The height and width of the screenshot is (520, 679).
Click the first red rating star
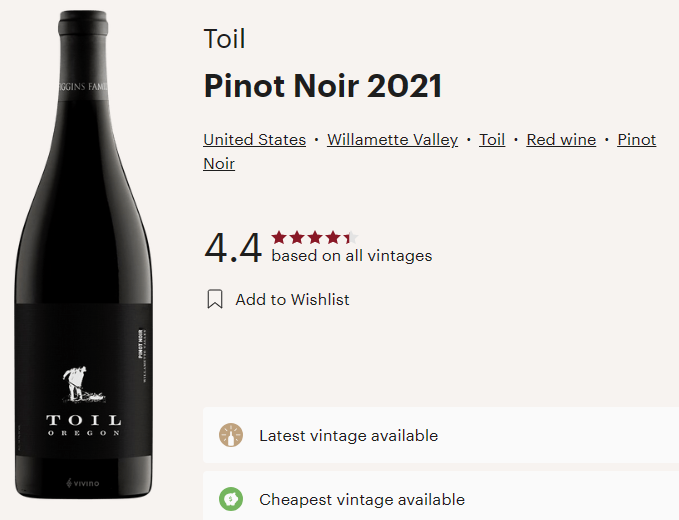(x=279, y=237)
